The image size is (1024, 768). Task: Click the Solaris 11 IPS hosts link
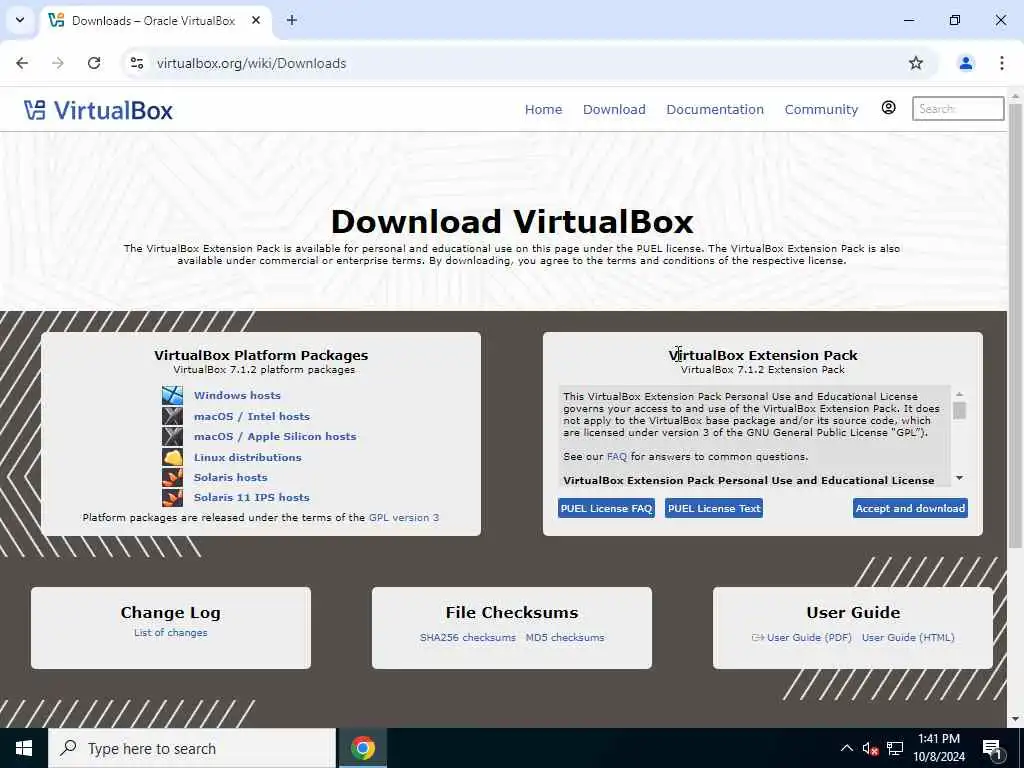251,498
